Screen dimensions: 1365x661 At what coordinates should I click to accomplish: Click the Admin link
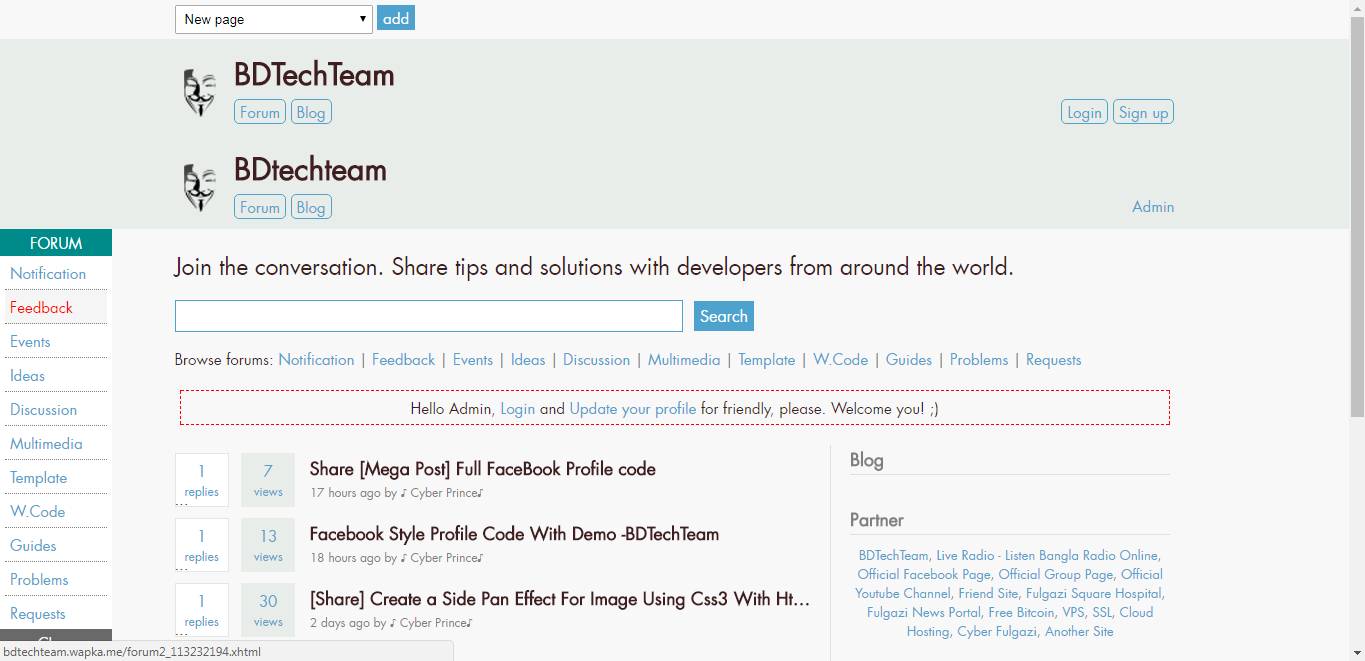pos(1153,207)
